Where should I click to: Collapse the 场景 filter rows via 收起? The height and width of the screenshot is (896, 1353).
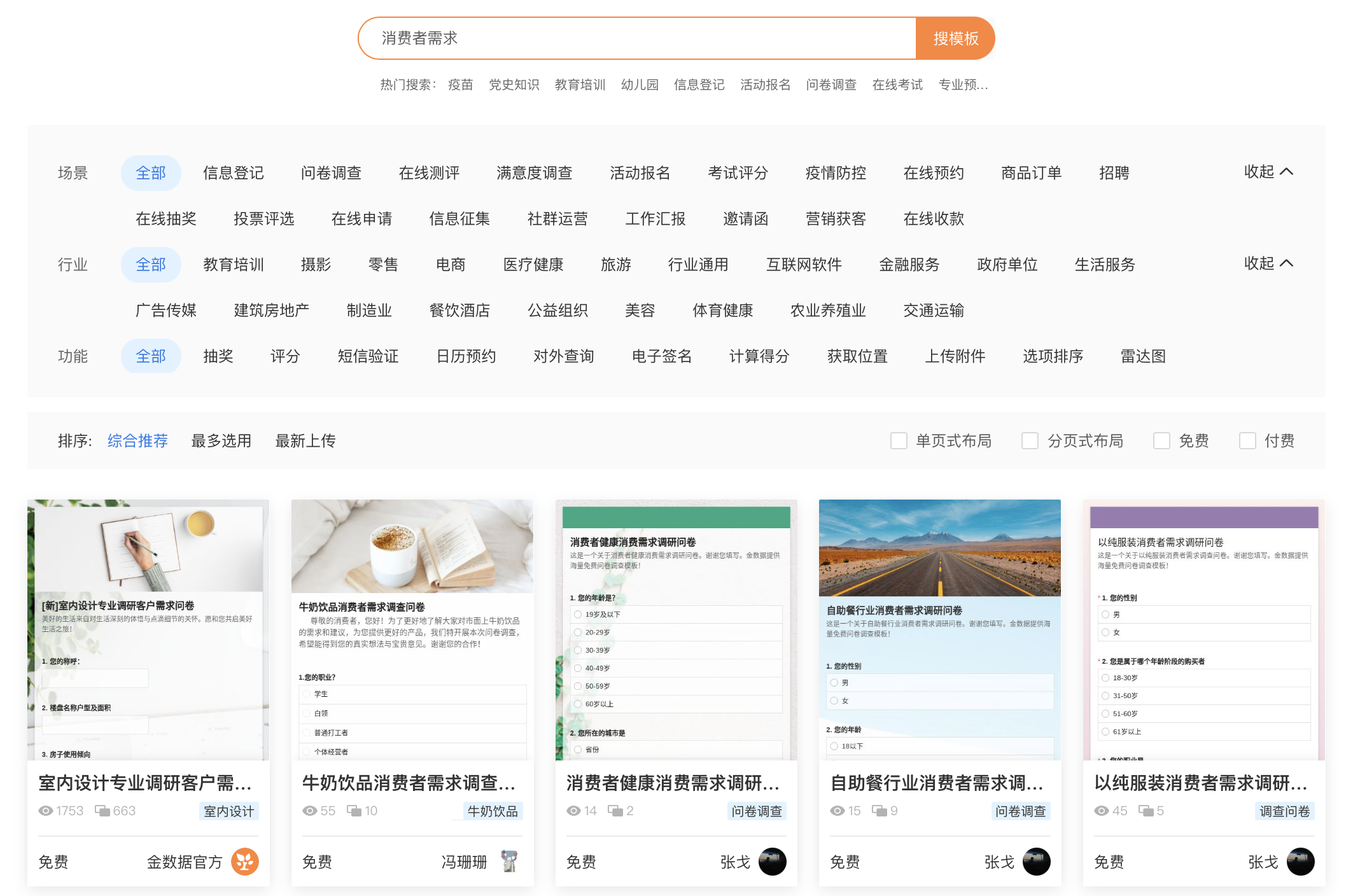coord(1268,172)
